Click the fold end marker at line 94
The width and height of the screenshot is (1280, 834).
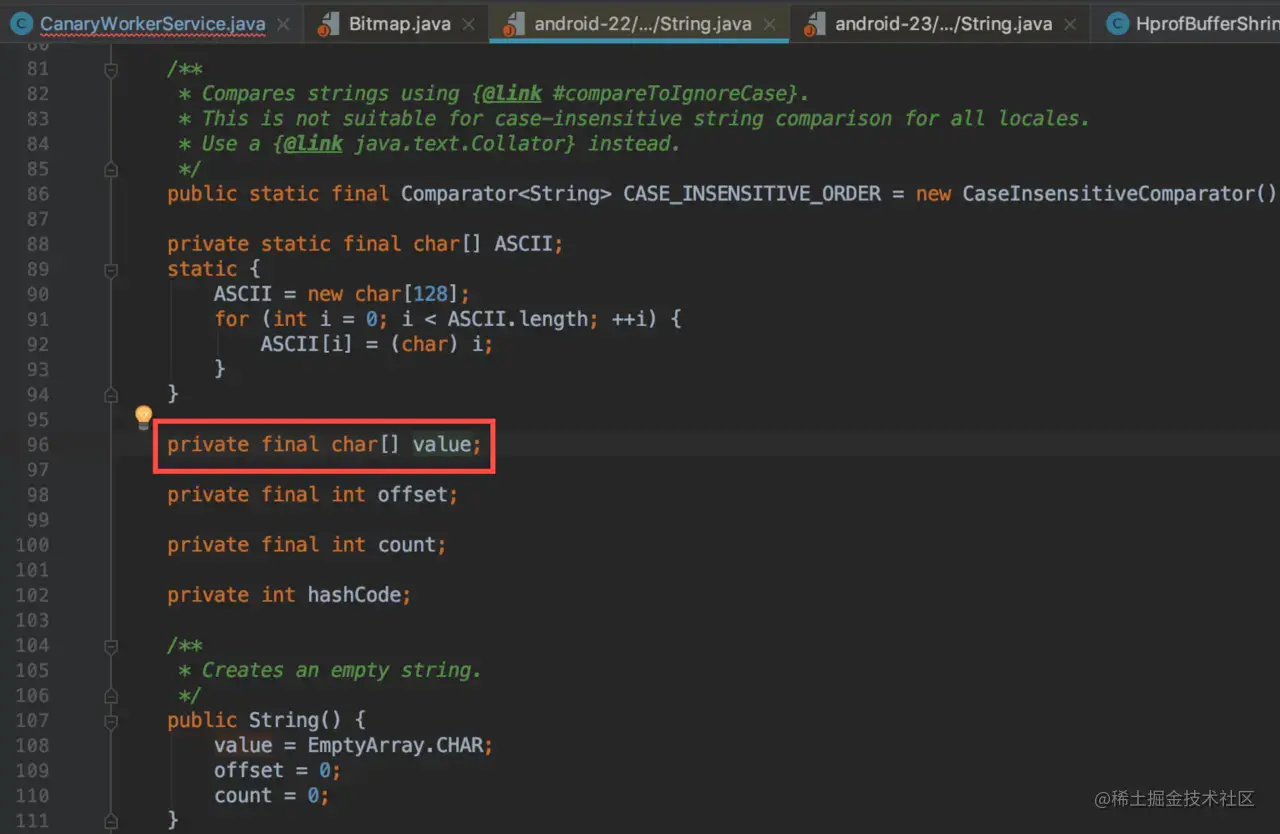(x=111, y=395)
